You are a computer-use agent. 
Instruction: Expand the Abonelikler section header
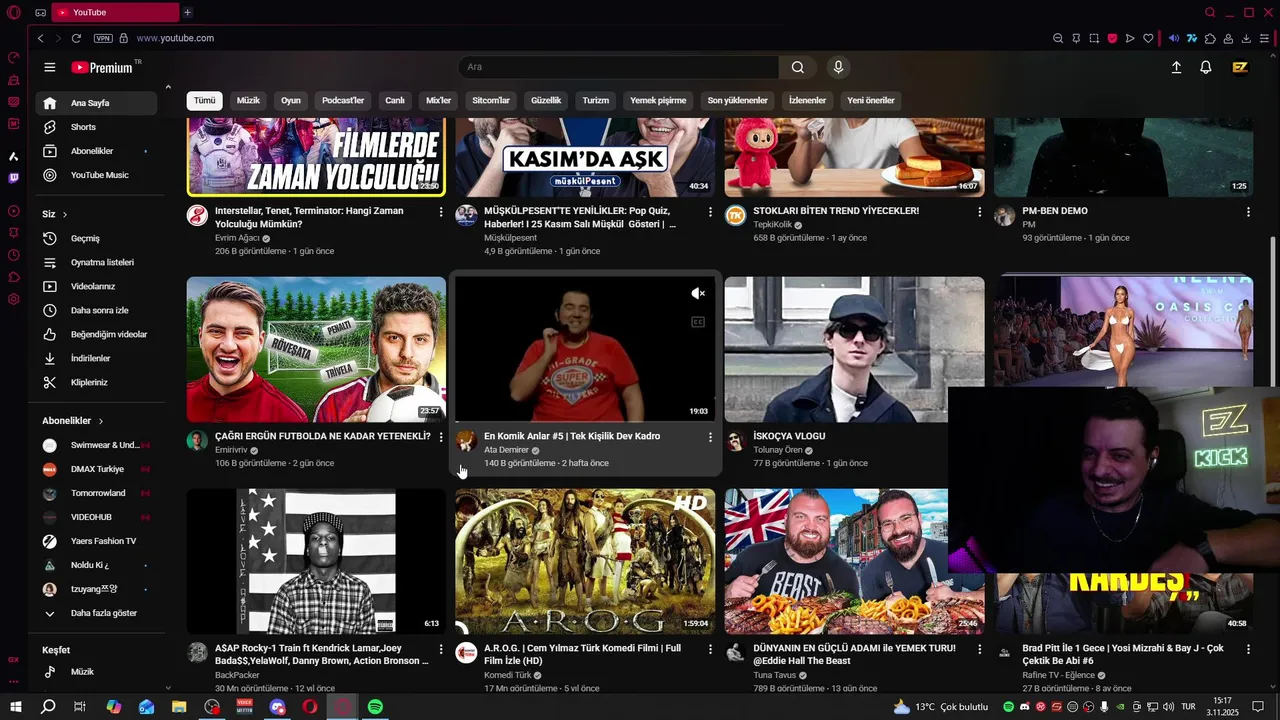tap(72, 421)
